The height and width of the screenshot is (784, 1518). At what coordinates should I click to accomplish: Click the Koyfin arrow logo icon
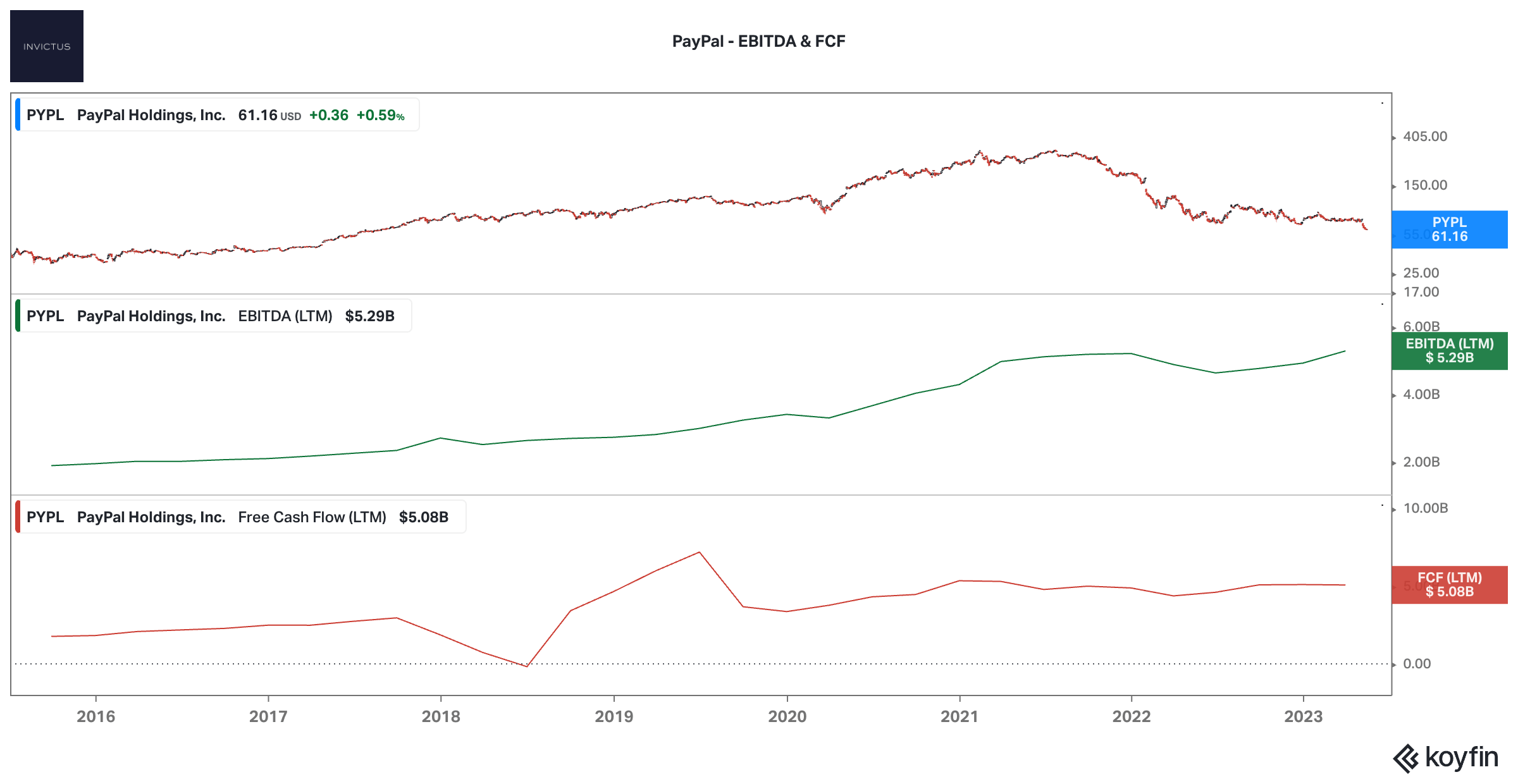pos(1406,758)
